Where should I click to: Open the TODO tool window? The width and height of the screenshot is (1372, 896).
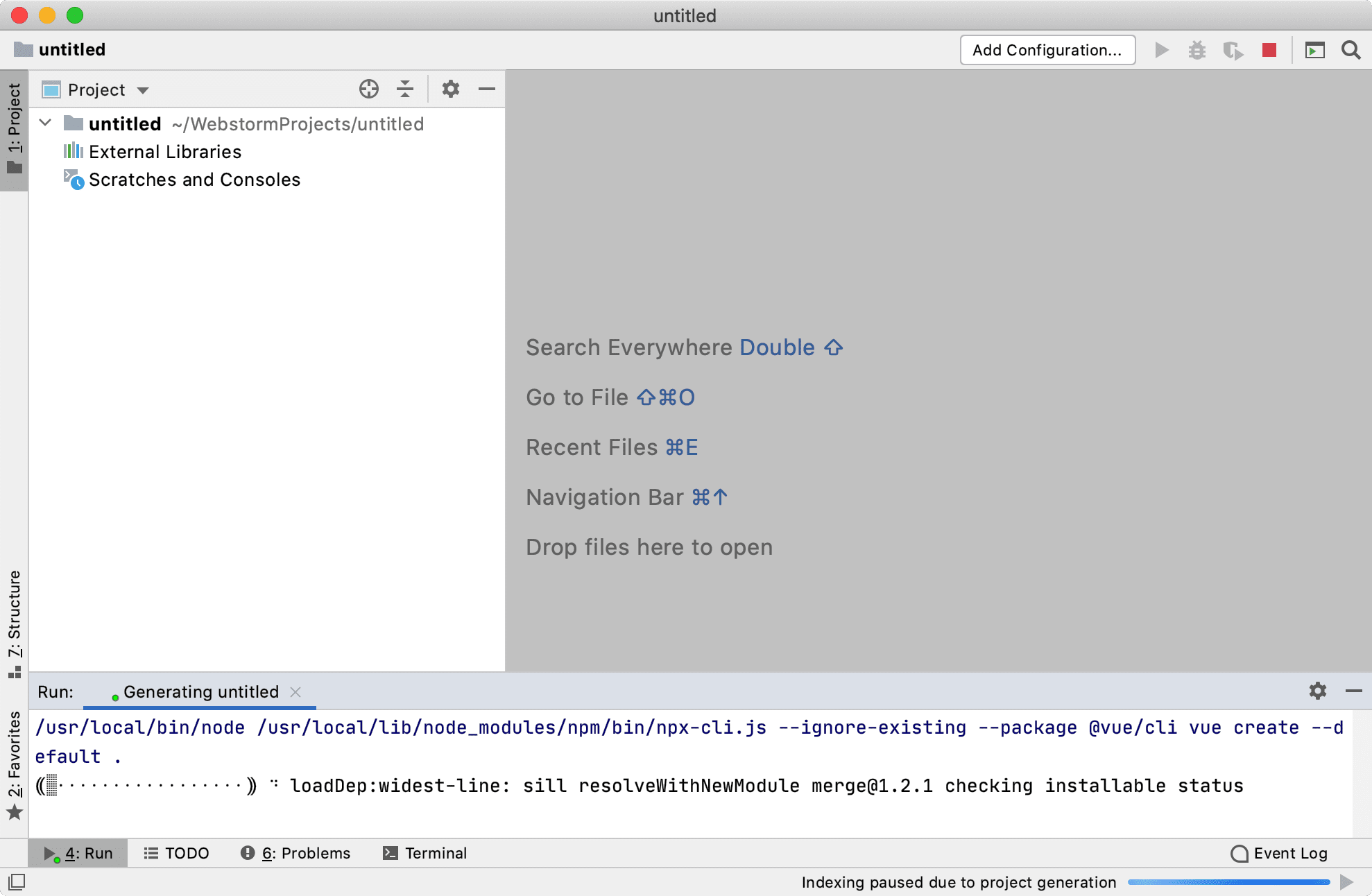(176, 853)
